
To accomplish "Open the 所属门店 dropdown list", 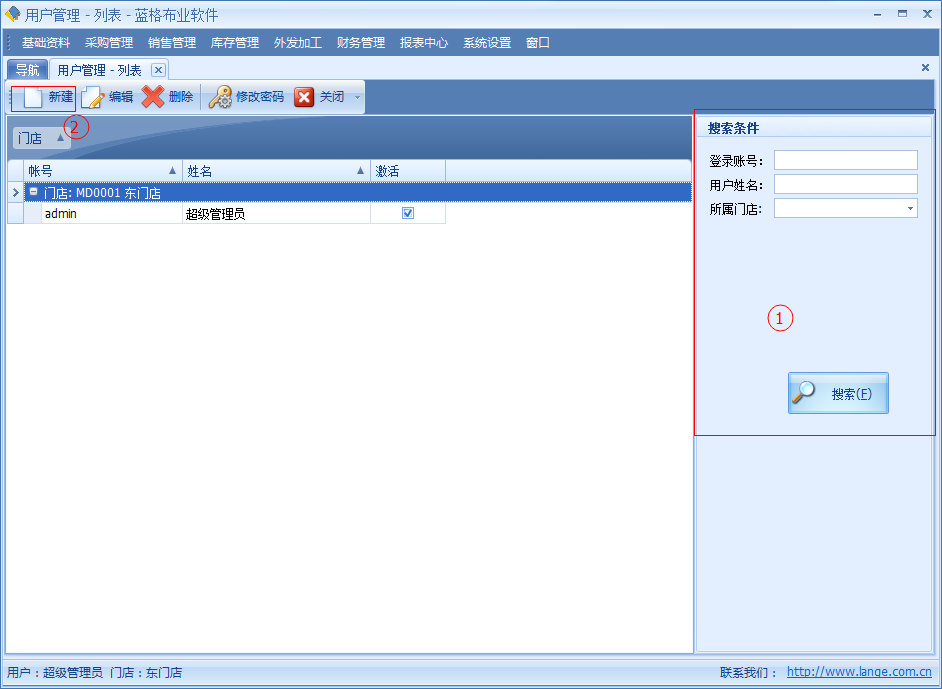I will 910,209.
